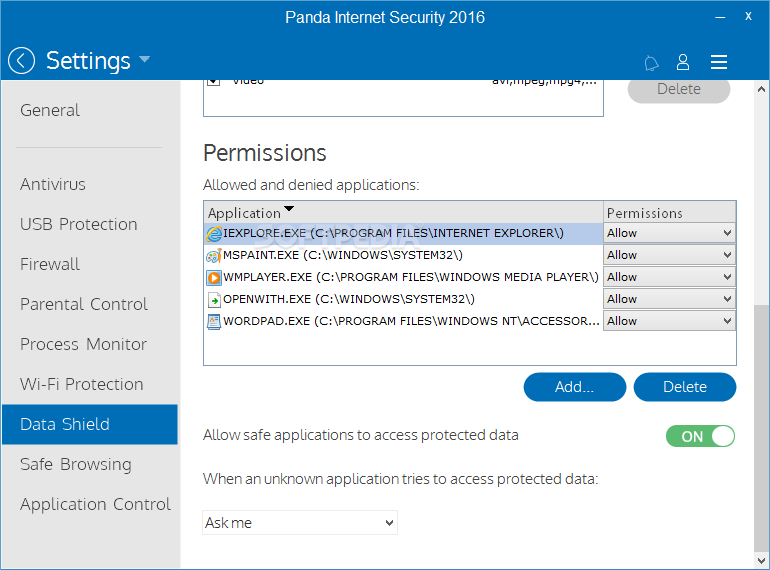The width and height of the screenshot is (770, 570).
Task: Toggle Allow safe applications switch off
Action: tap(700, 436)
